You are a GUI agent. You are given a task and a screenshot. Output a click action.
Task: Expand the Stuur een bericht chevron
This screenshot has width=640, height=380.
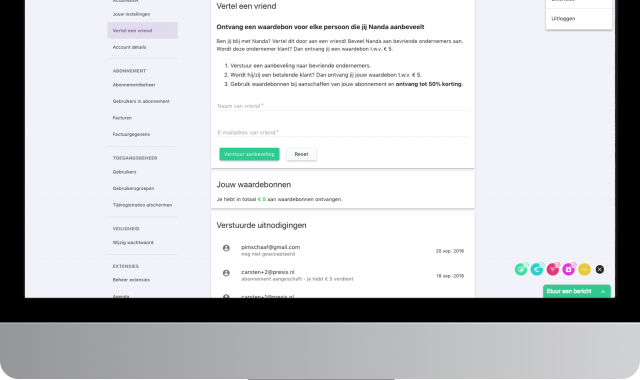[603, 291]
